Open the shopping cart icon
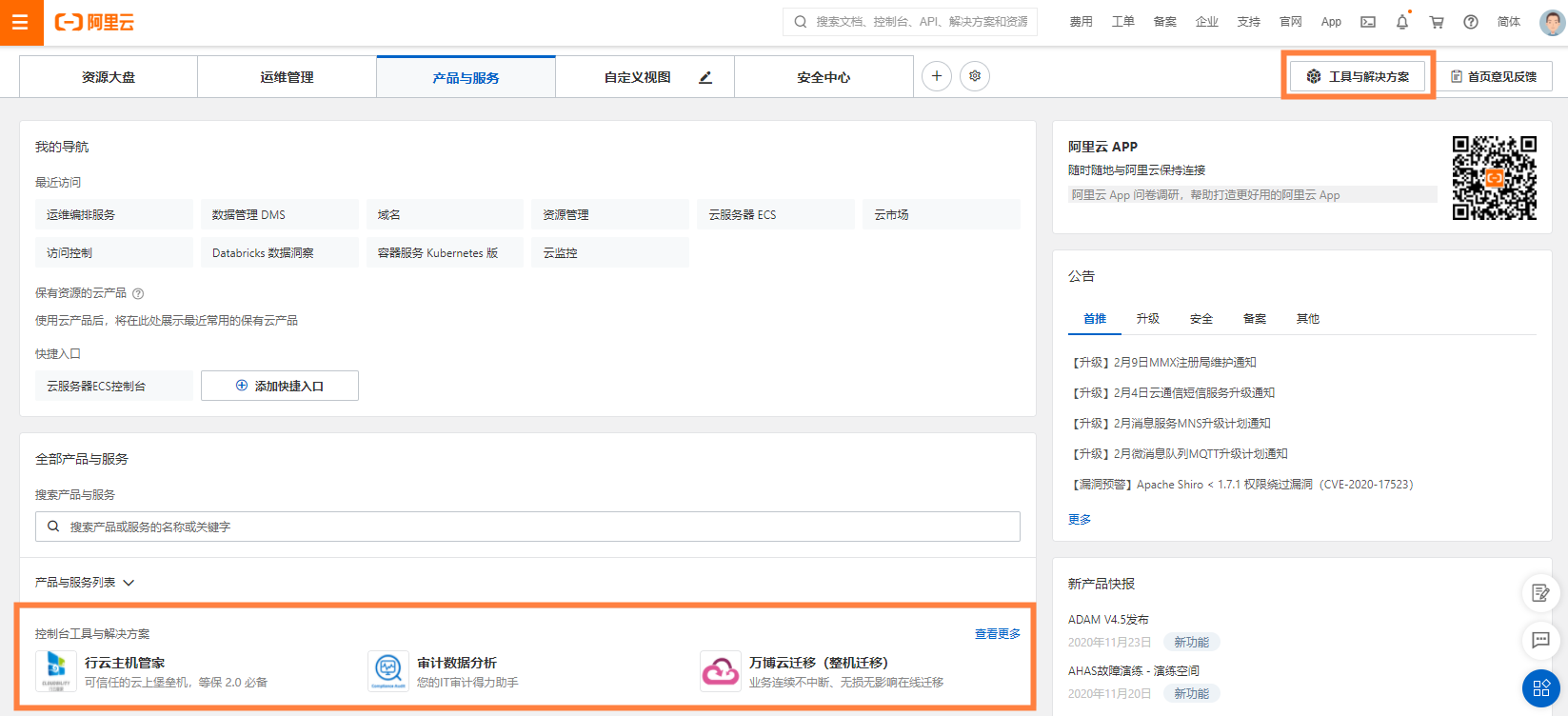 [x=1437, y=22]
